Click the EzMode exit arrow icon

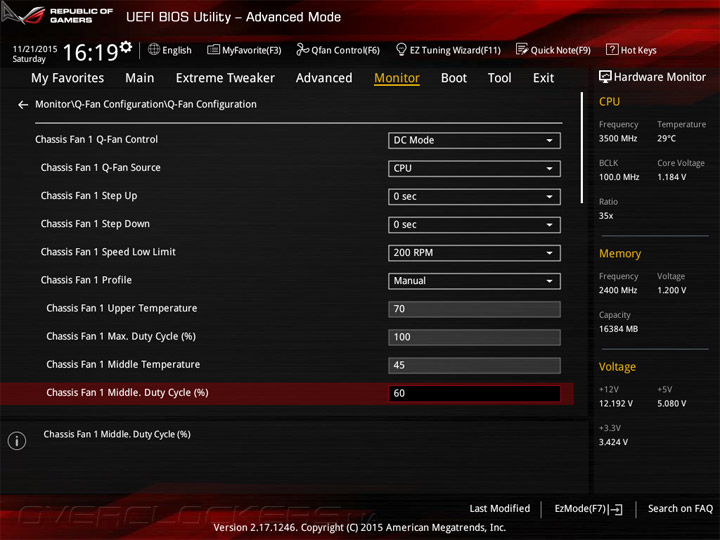(x=616, y=509)
